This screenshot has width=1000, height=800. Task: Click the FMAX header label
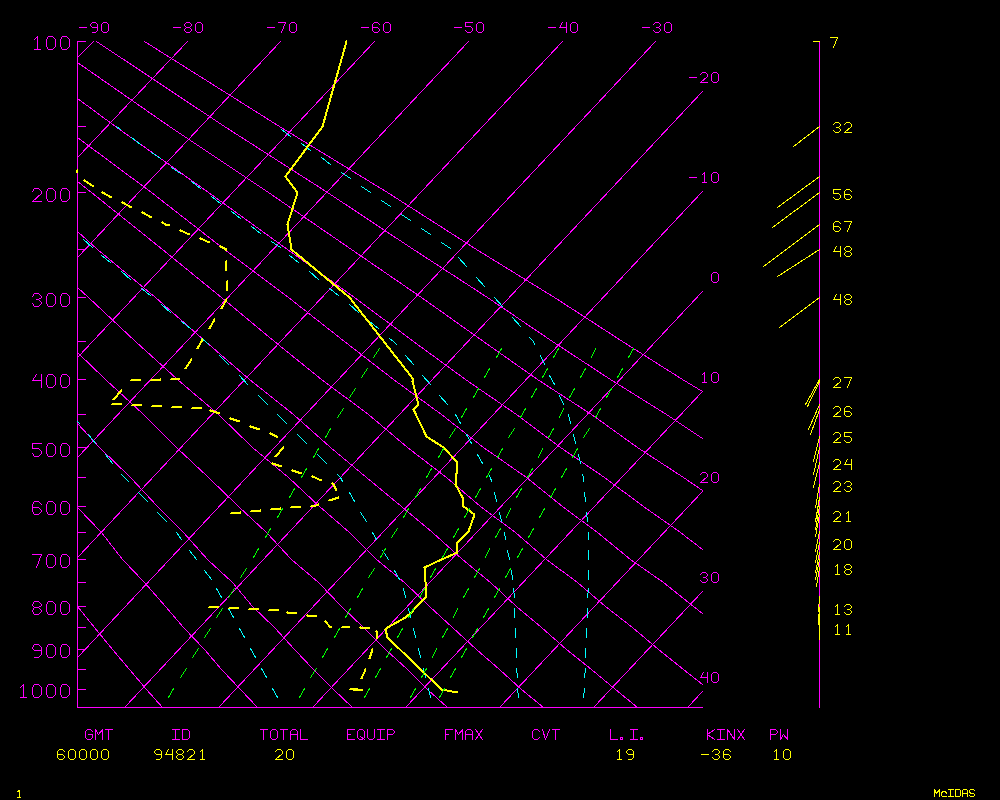[x=463, y=735]
